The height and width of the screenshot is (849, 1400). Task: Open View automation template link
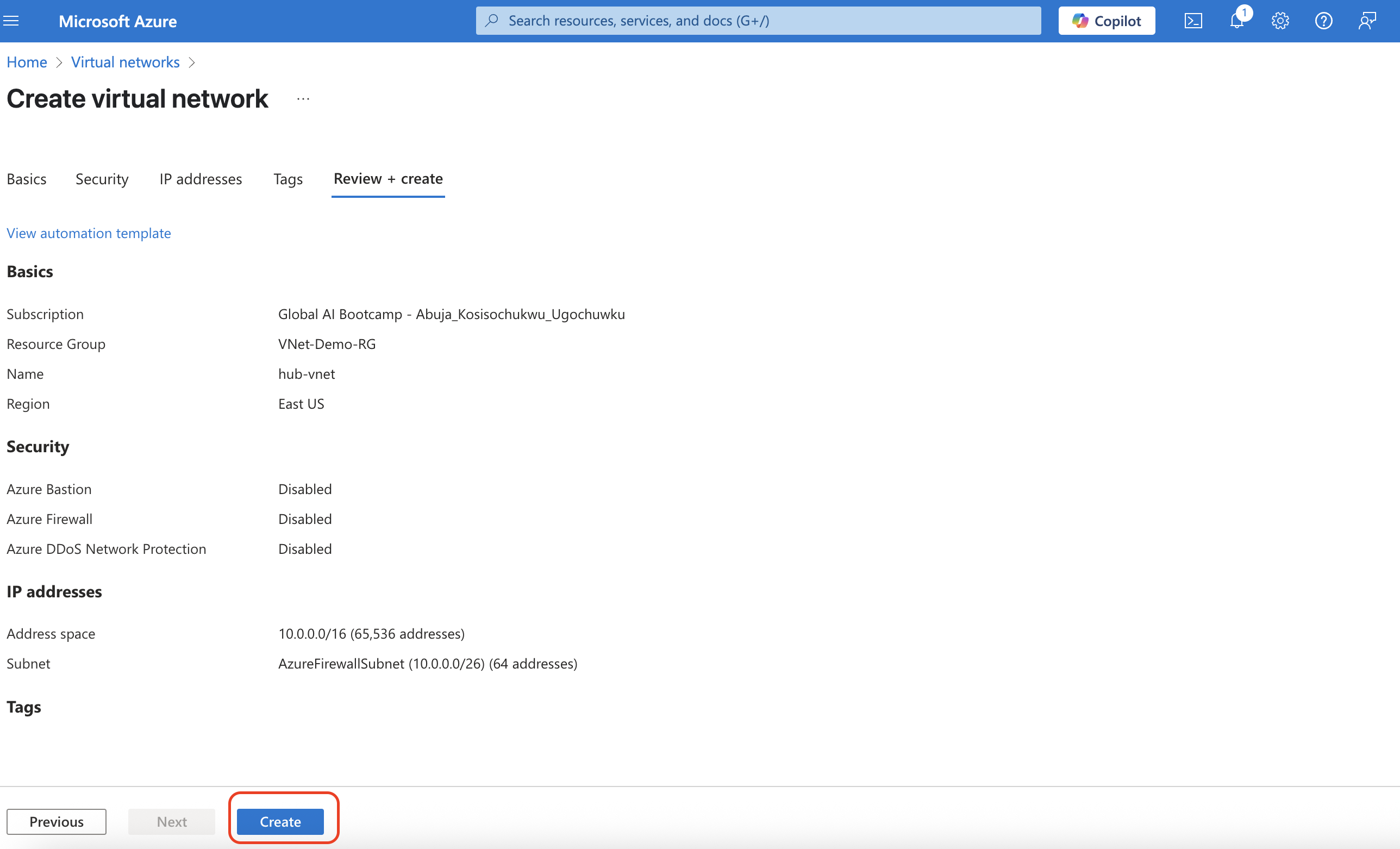89,233
